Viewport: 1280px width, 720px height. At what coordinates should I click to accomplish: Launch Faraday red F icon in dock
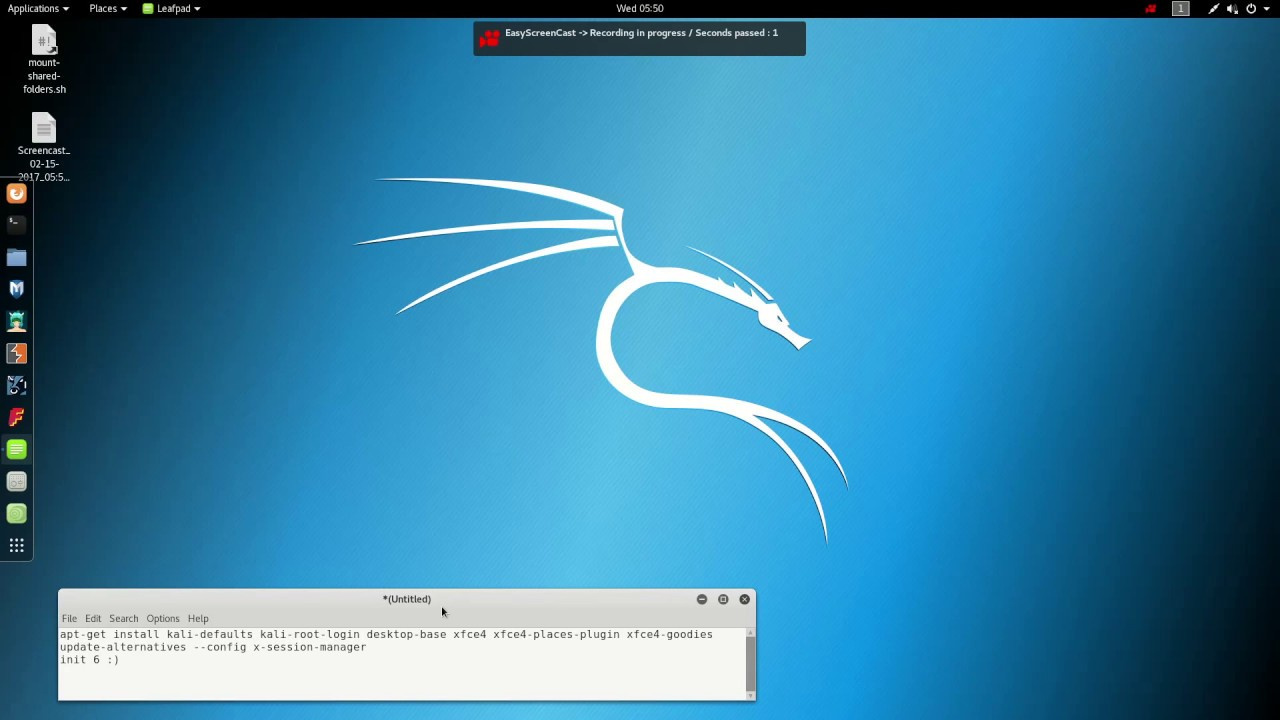(16, 417)
